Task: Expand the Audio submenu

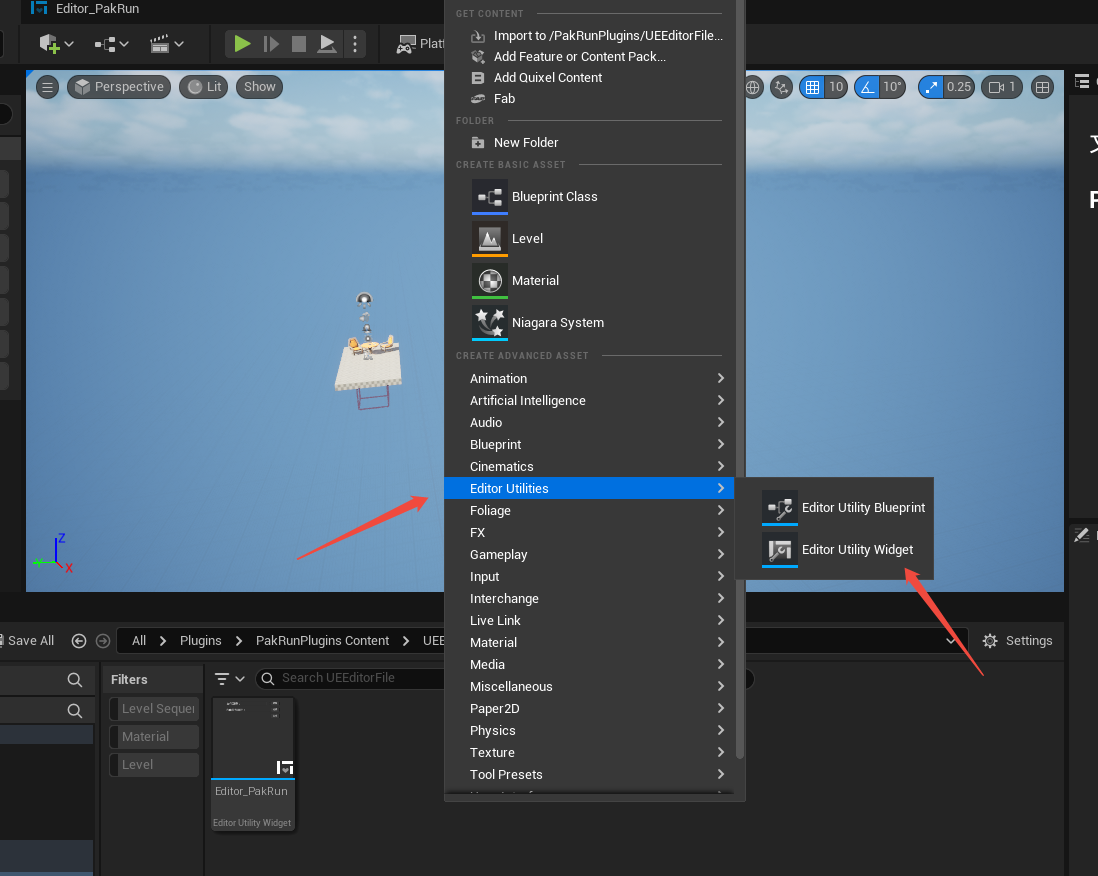Action: tap(590, 422)
